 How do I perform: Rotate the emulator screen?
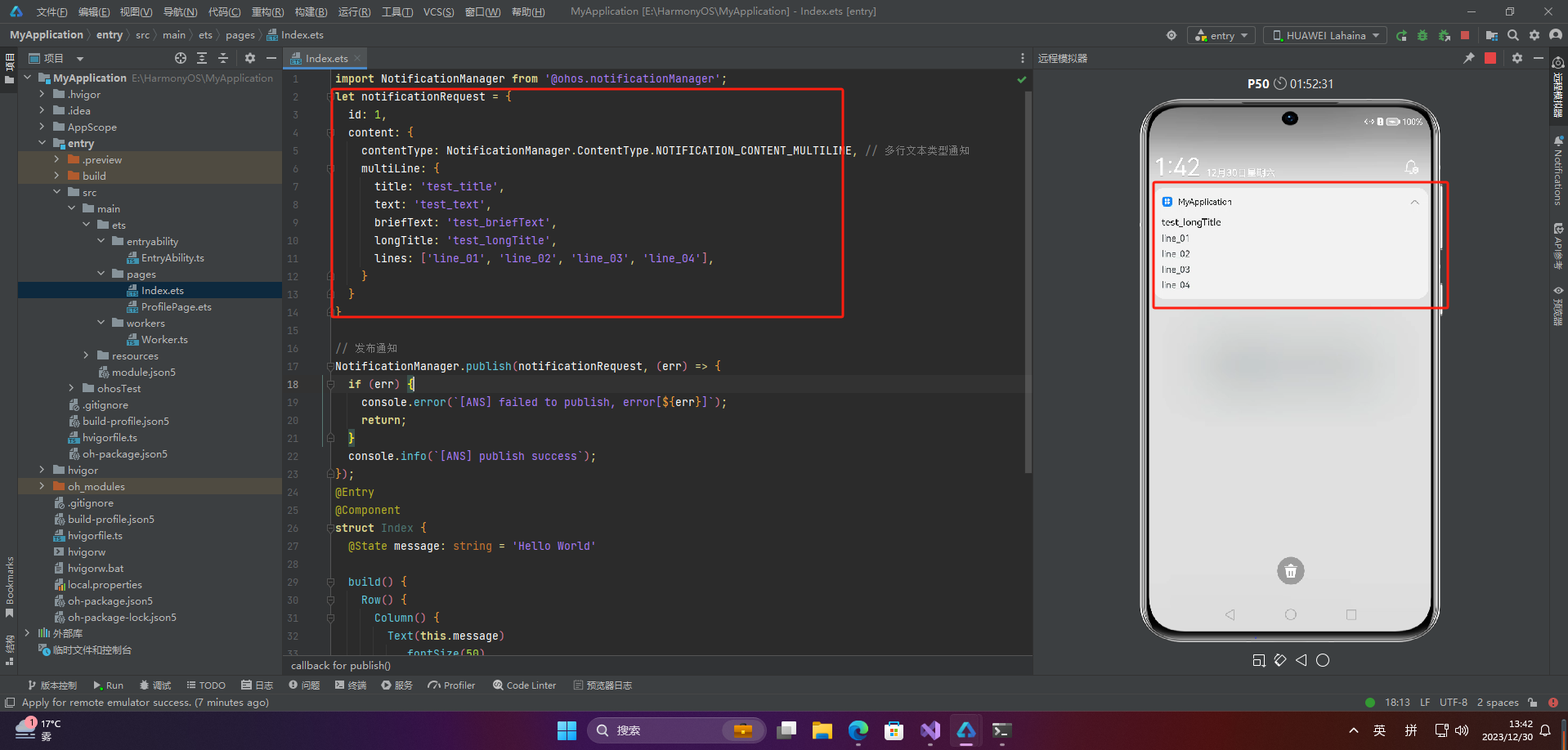tap(1280, 660)
